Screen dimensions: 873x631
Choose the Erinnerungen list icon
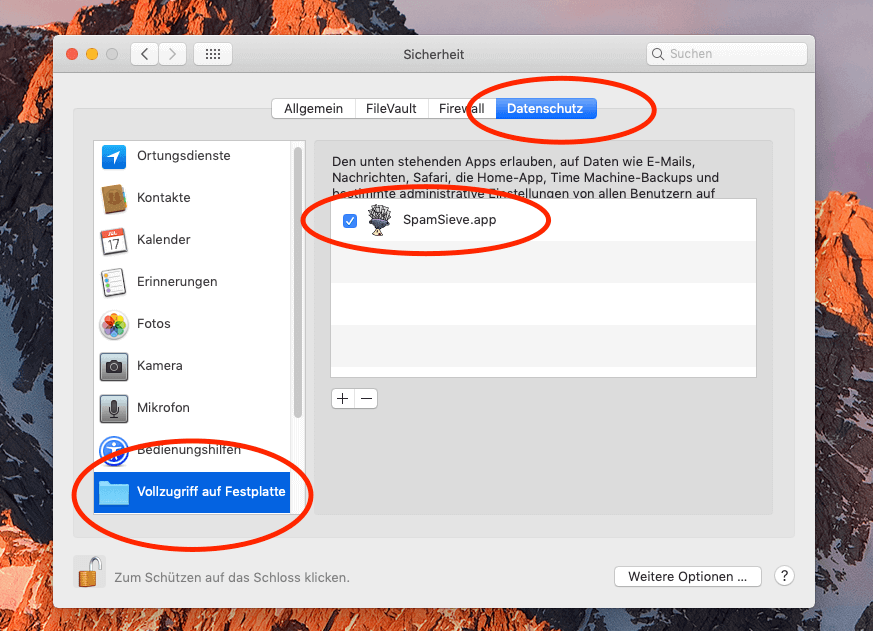[x=114, y=282]
